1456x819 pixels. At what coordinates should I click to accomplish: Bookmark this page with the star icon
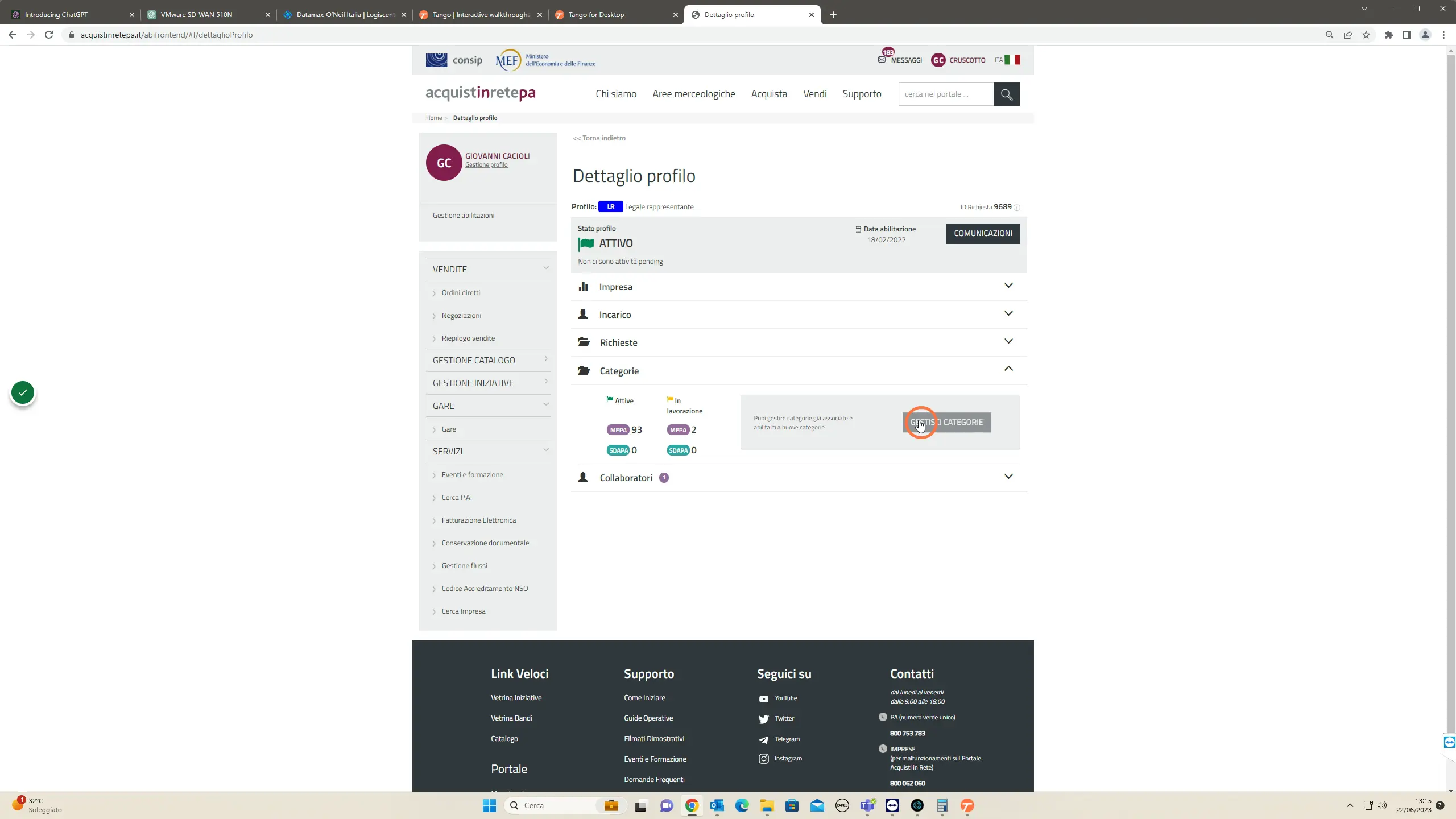[1366, 35]
